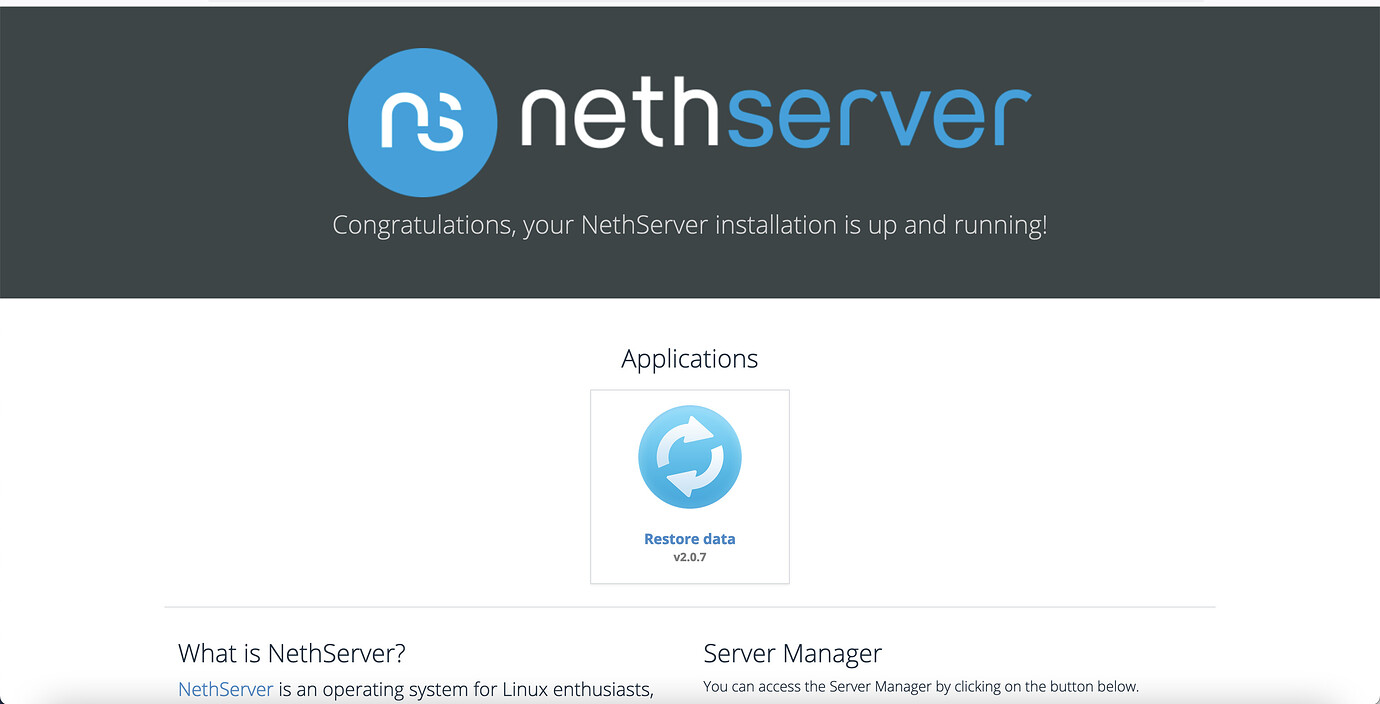Click the "What is NethServer?" heading
The width and height of the screenshot is (1380, 704).
[292, 653]
